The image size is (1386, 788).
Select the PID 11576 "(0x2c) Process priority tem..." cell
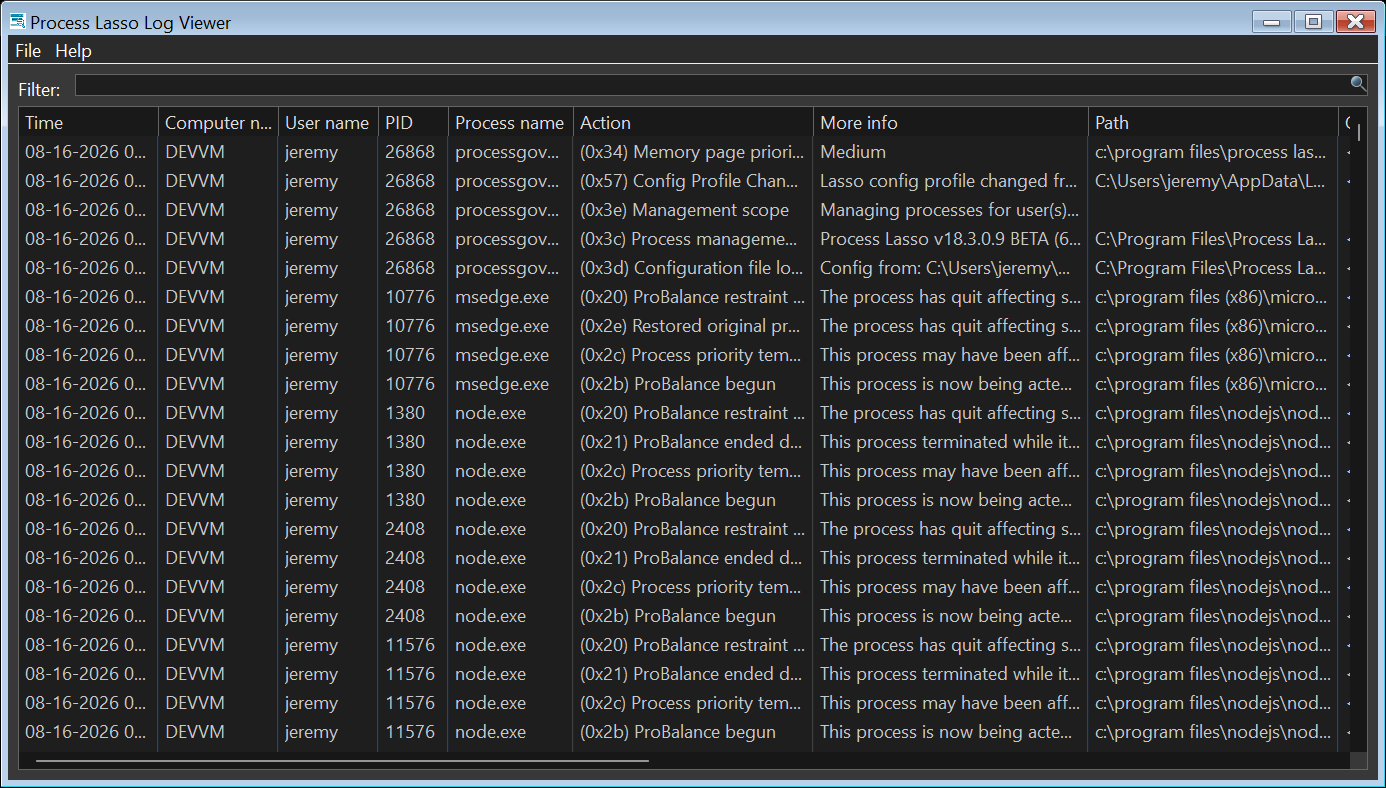pyautogui.click(x=691, y=703)
